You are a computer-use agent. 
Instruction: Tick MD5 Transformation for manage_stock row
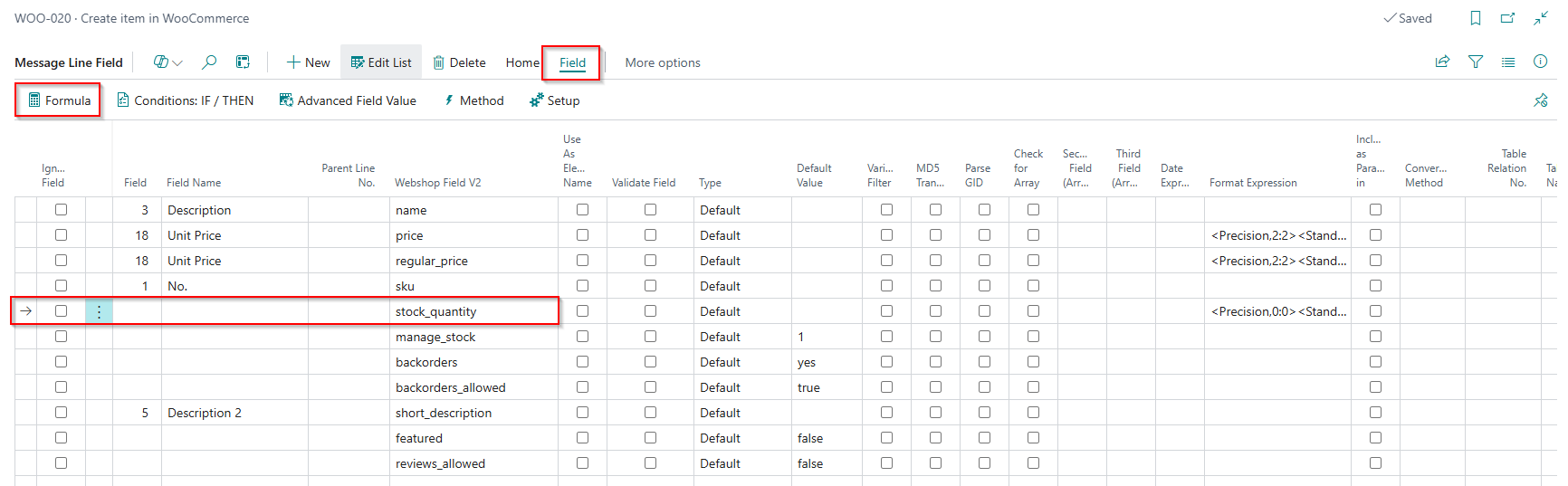click(x=935, y=336)
